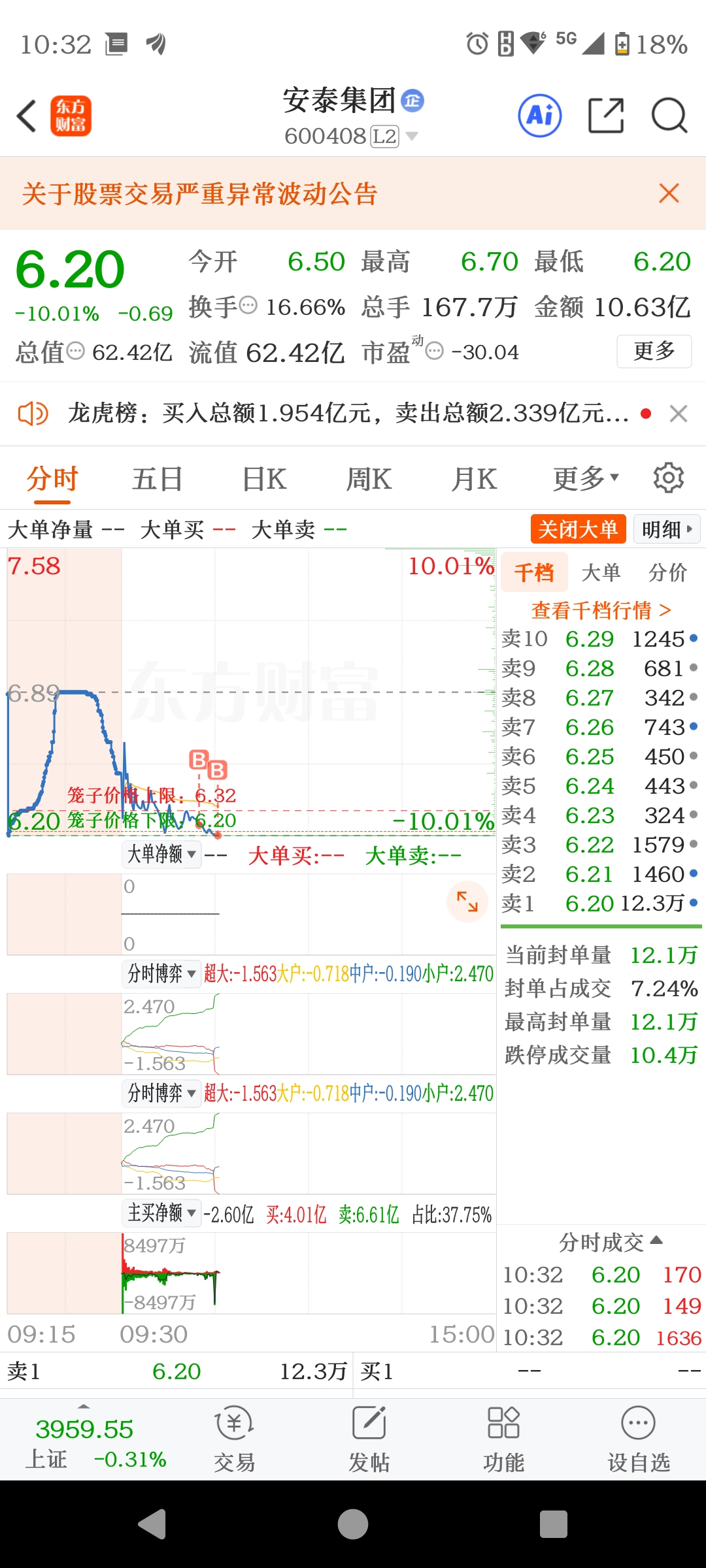This screenshot has width=706, height=1568.
Task: Open 查看千档行情 link
Action: click(601, 610)
